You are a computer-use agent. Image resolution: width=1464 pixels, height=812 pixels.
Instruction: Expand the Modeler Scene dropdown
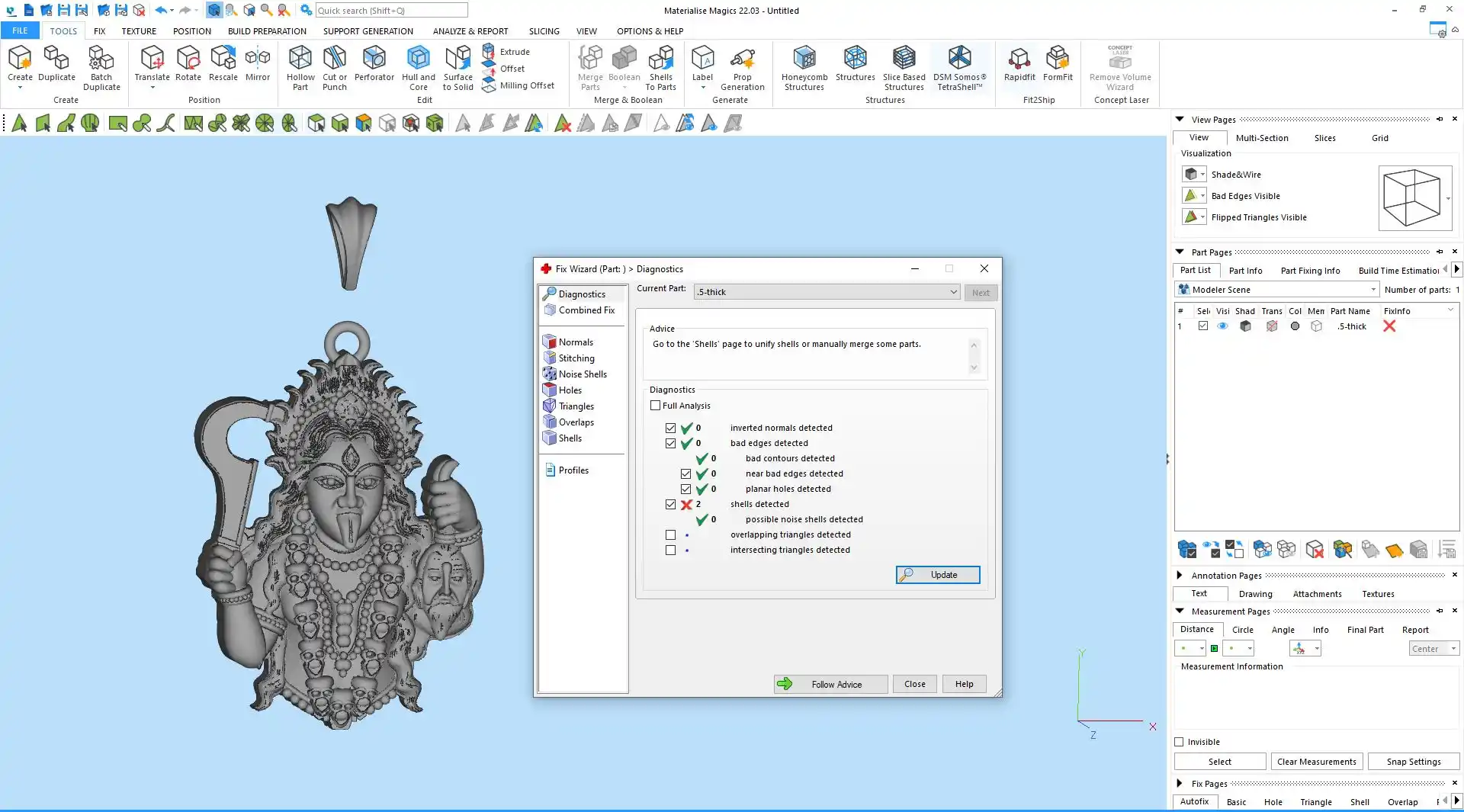[x=1372, y=290]
